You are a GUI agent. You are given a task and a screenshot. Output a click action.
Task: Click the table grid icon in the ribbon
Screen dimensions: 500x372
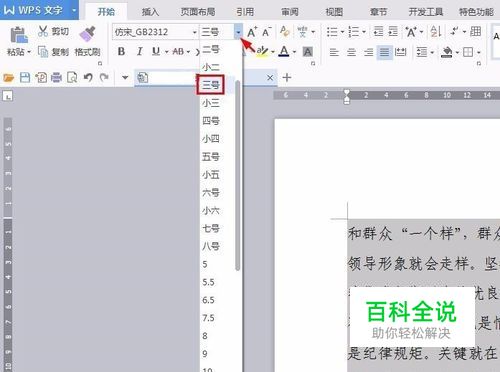click(x=475, y=32)
